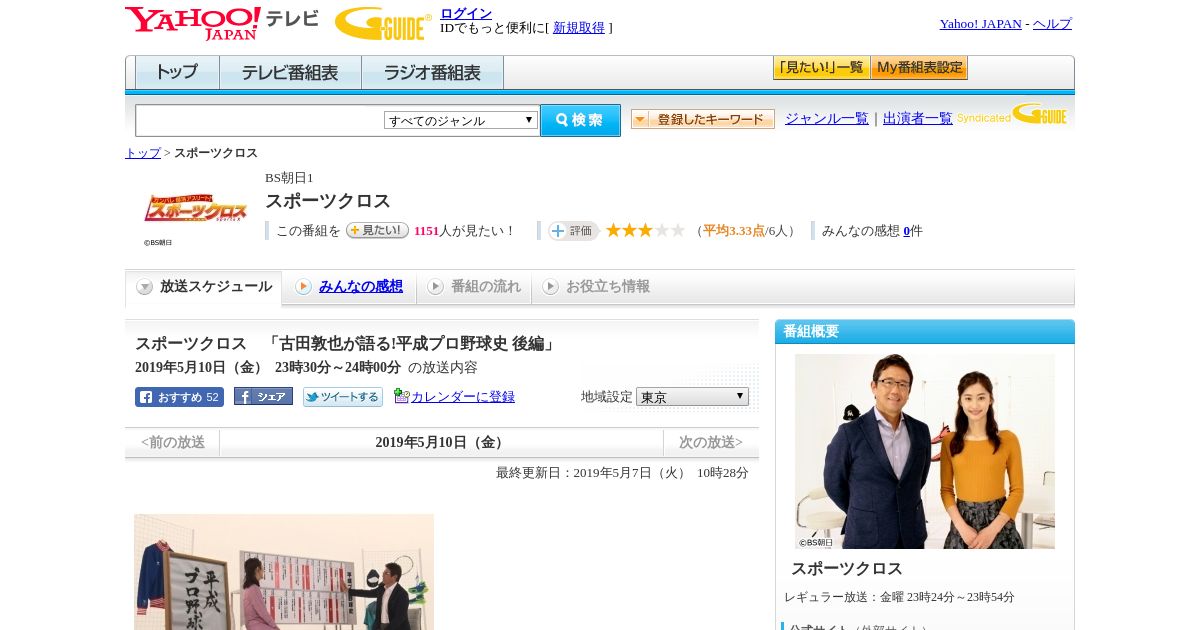
Task: Click the 新規取得 link
Action: (x=579, y=28)
